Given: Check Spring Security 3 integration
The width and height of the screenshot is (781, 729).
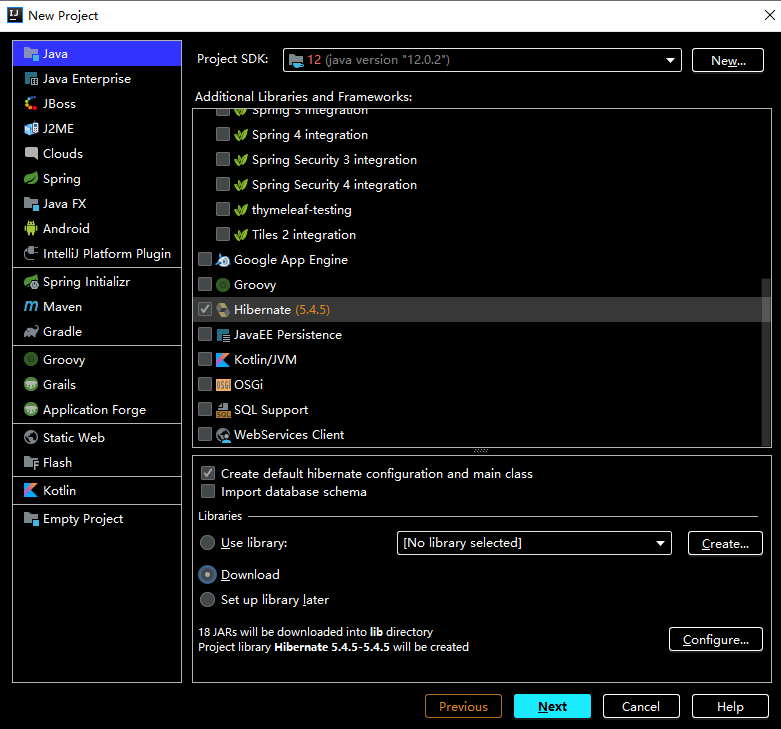Looking at the screenshot, I should click(x=223, y=159).
